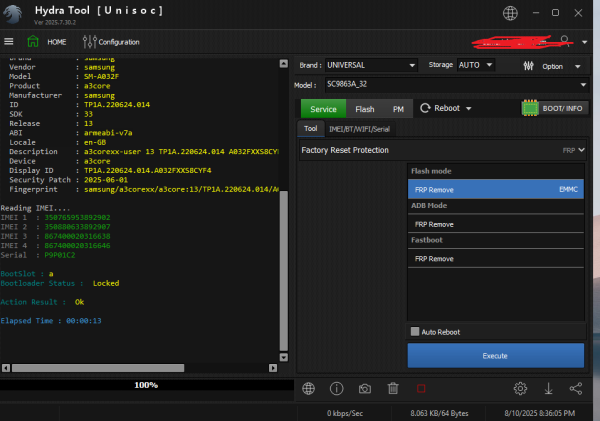Image resolution: width=600 pixels, height=421 pixels.
Task: Click Security Patch value 2025-06-01
Action: (x=106, y=180)
